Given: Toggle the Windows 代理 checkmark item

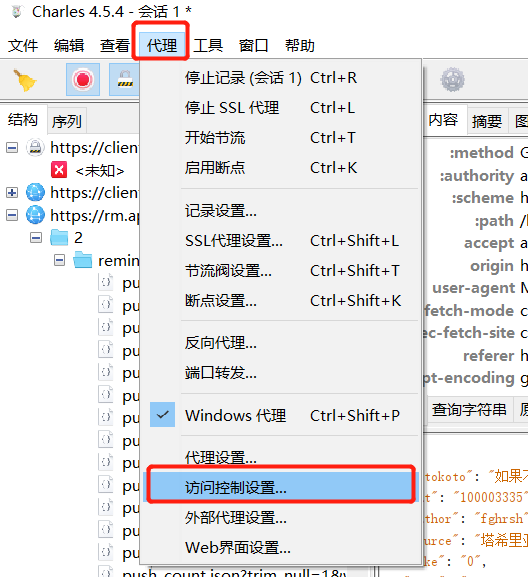Looking at the screenshot, I should tap(280, 415).
